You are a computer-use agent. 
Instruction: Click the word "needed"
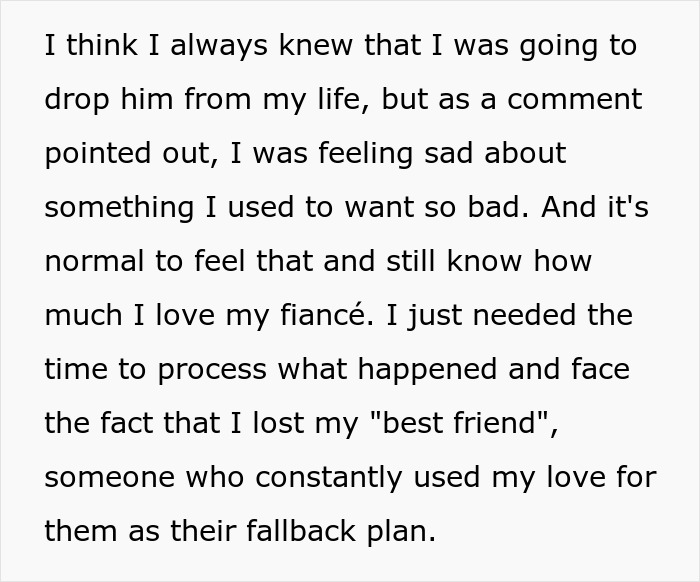(x=525, y=315)
